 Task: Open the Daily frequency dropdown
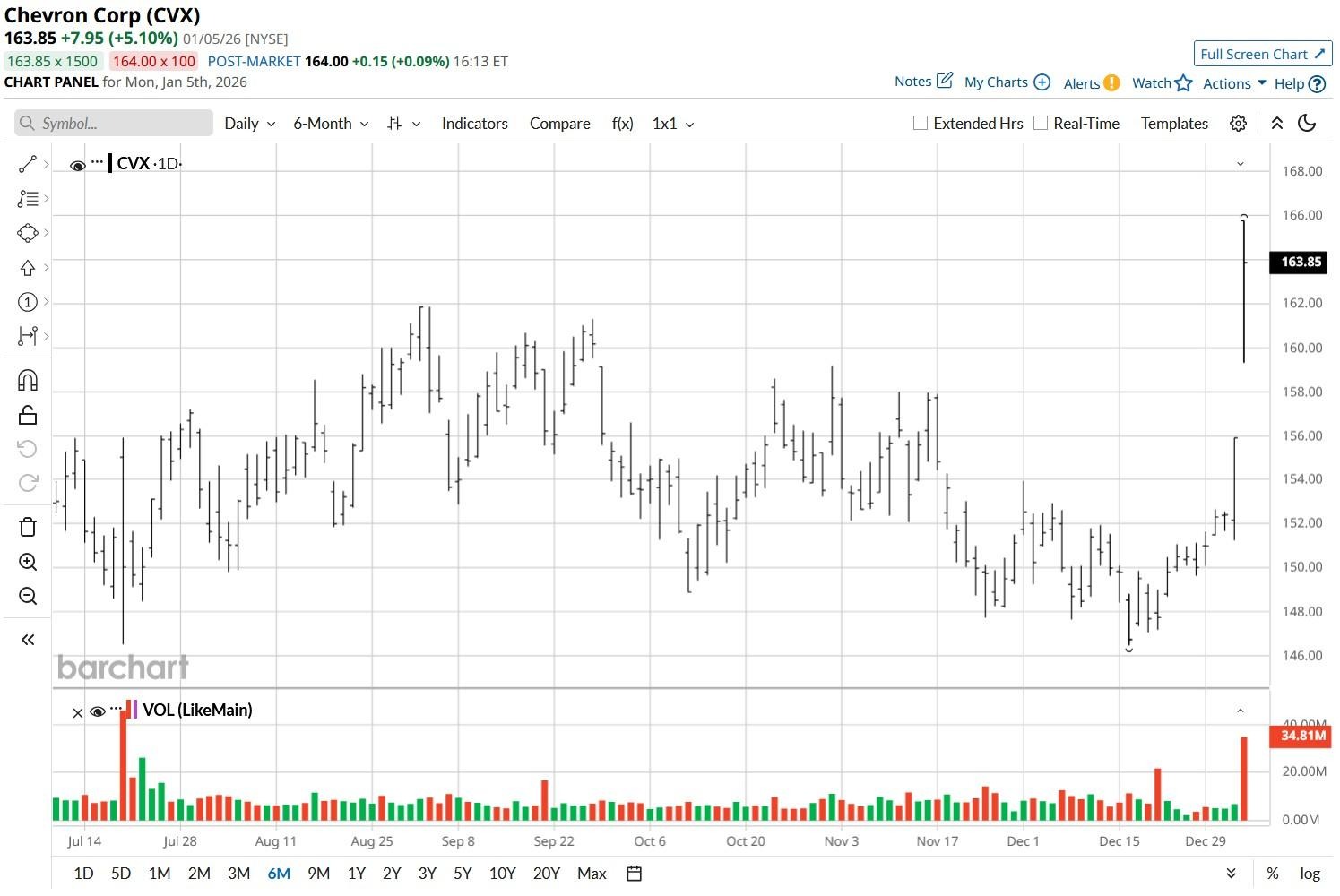(x=250, y=124)
